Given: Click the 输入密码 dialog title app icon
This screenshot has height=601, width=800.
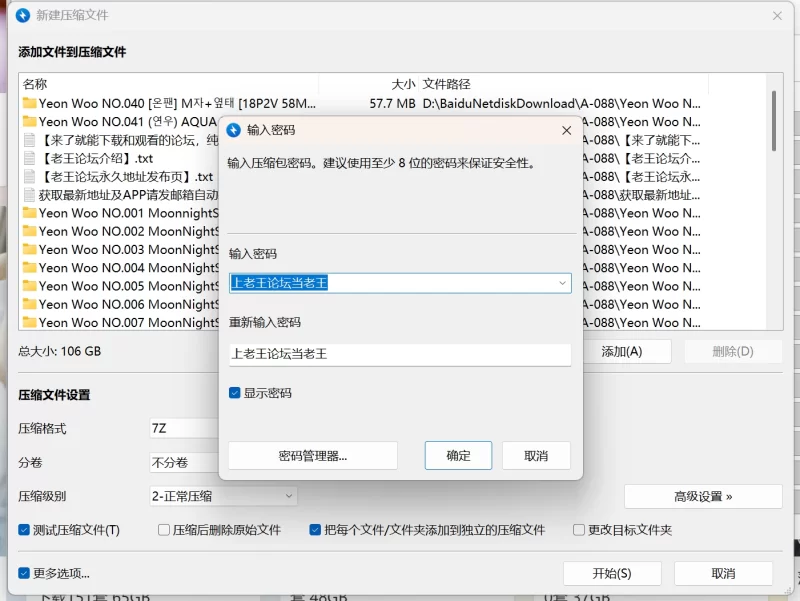Looking at the screenshot, I should pyautogui.click(x=234, y=130).
